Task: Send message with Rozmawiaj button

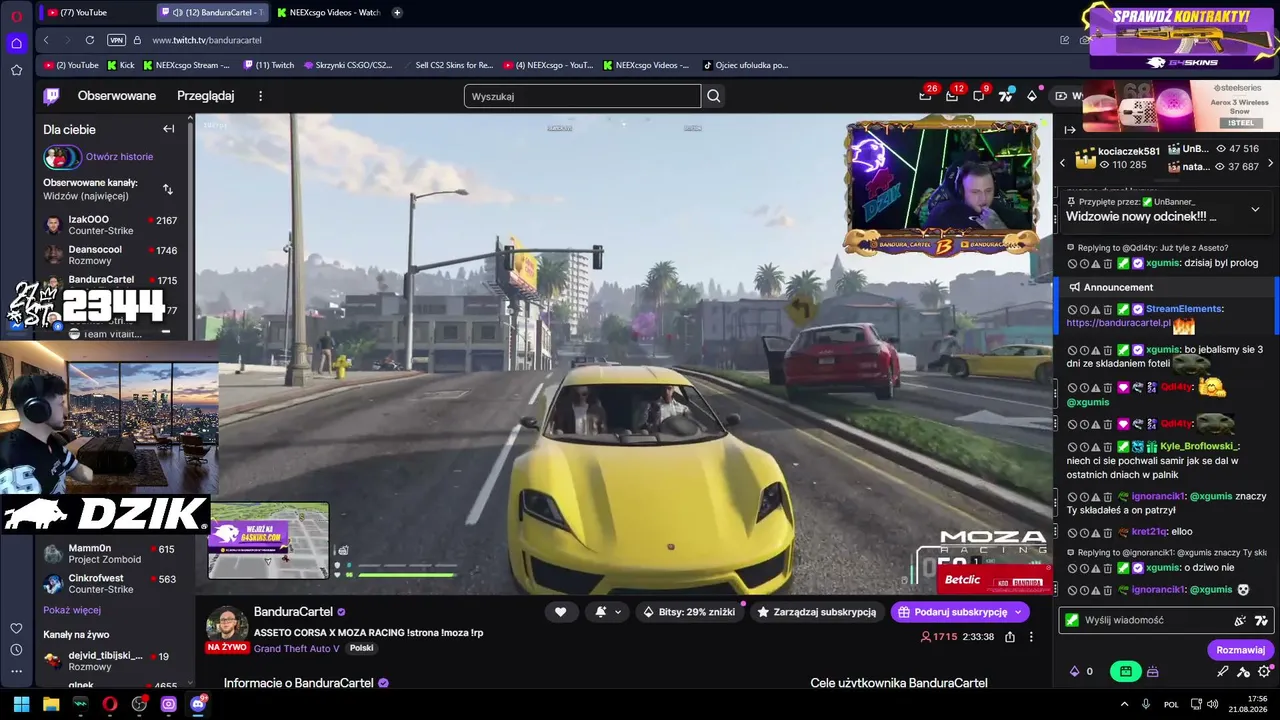Action: 1240,650
